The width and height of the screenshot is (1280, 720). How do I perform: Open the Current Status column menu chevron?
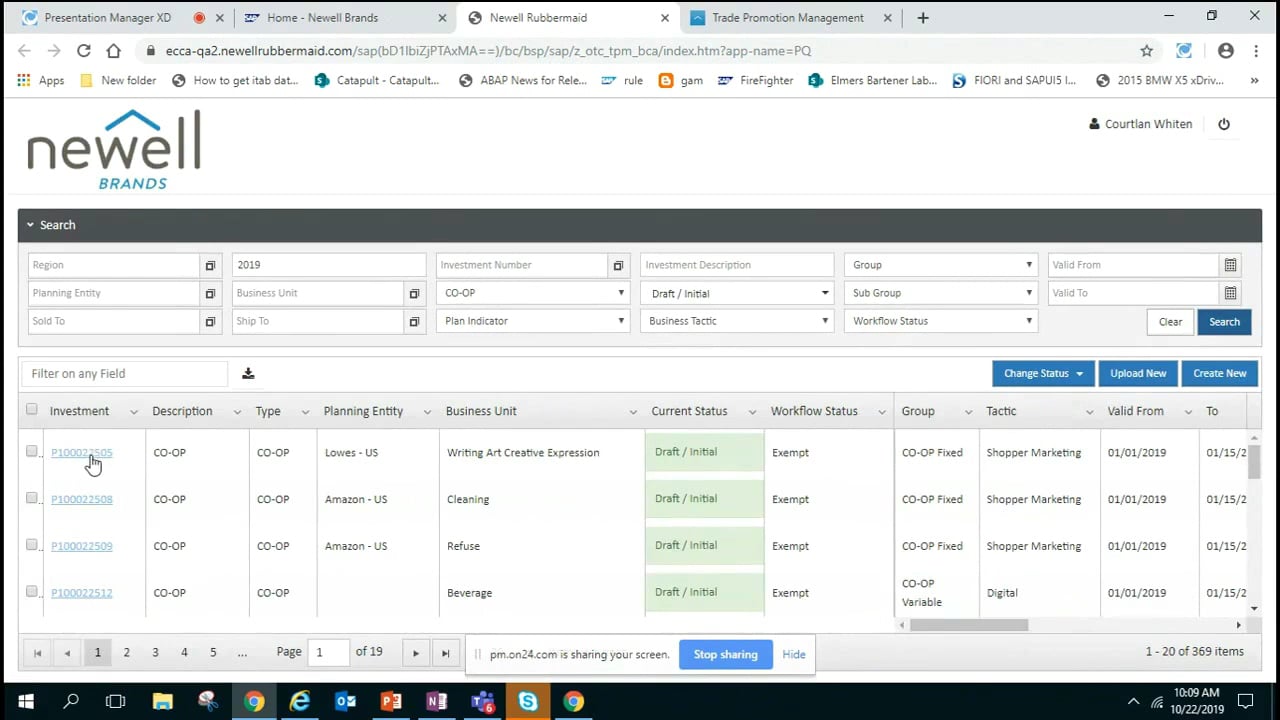point(751,412)
